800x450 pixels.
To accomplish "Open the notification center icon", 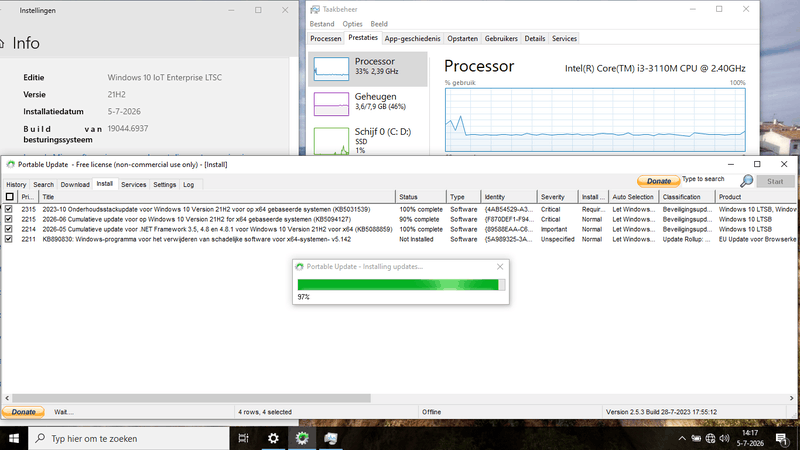I will (x=781, y=438).
